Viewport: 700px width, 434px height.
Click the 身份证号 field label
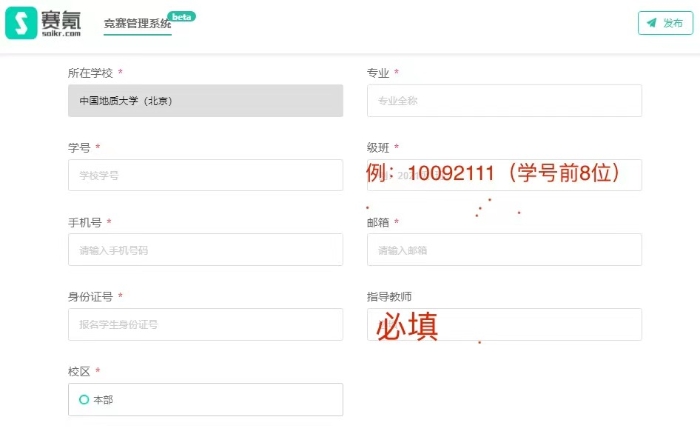coord(90,297)
